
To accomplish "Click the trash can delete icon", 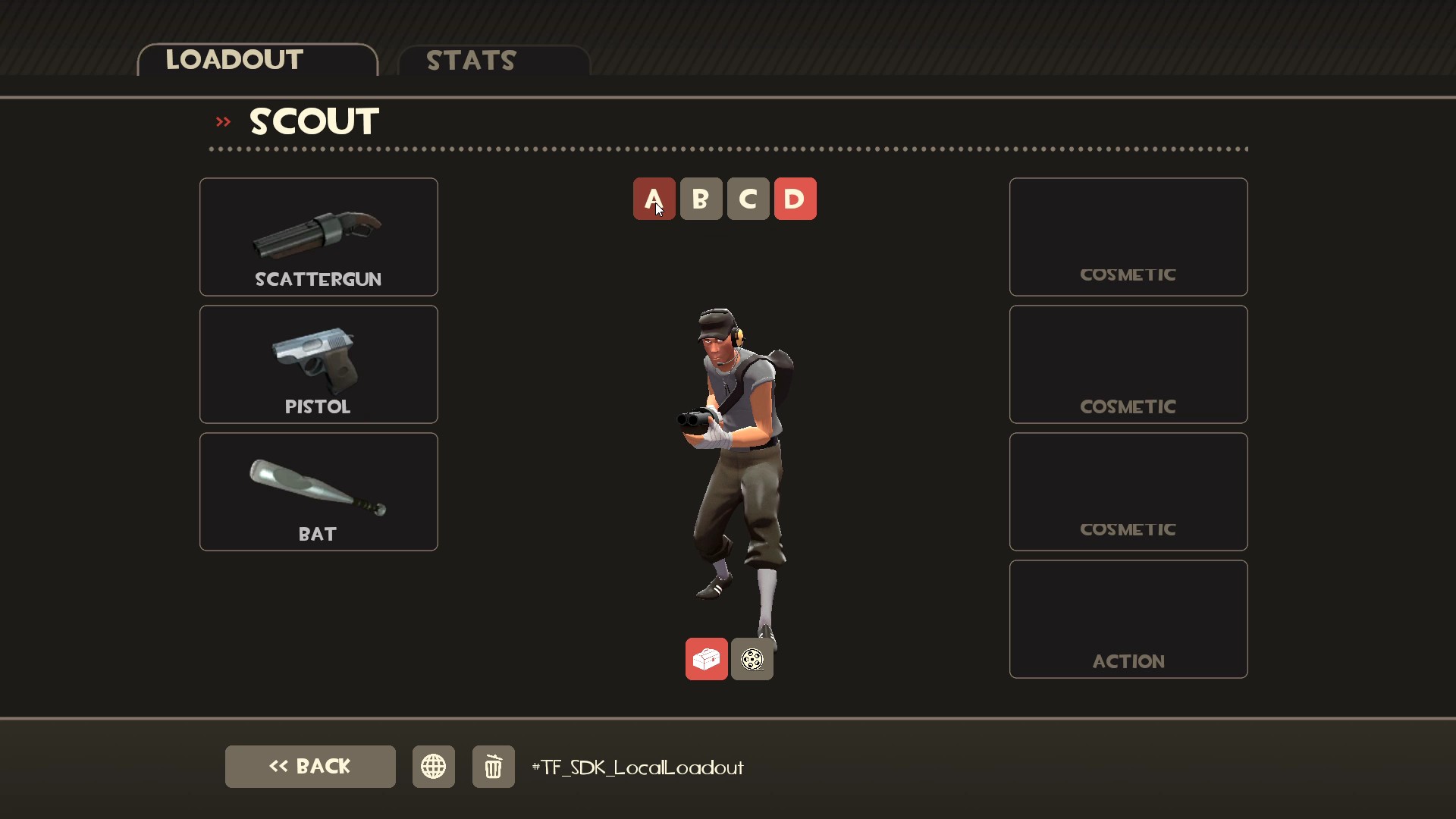I will [493, 767].
